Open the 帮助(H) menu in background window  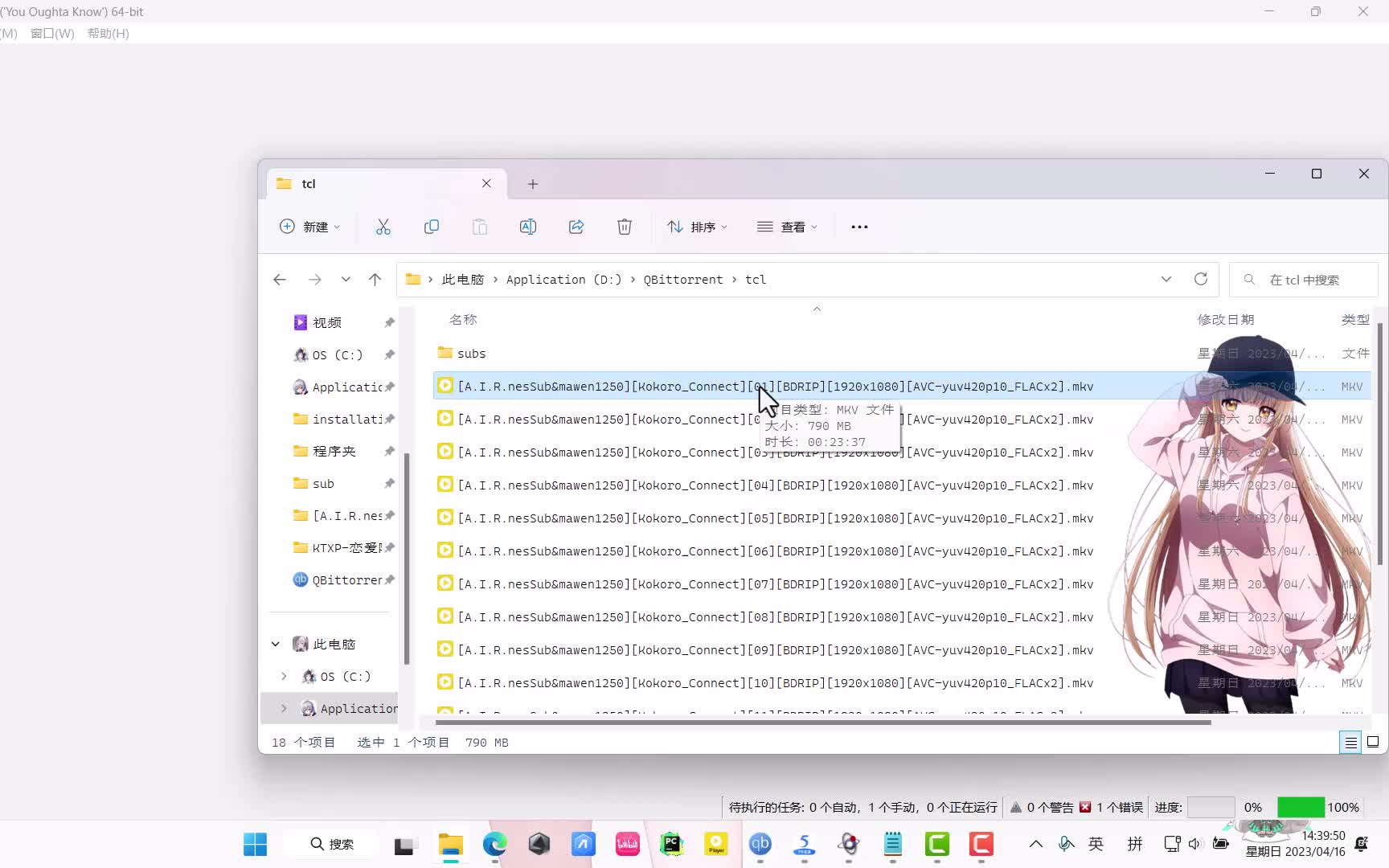pos(109,33)
